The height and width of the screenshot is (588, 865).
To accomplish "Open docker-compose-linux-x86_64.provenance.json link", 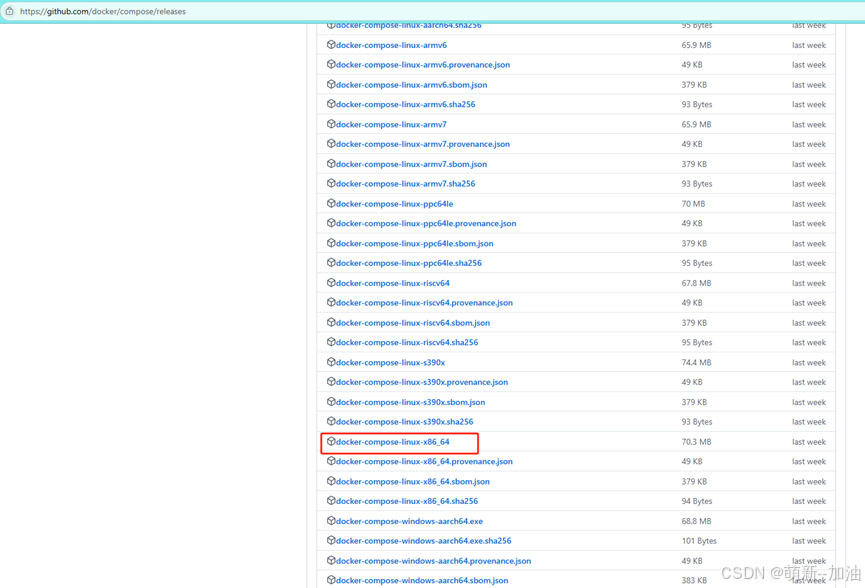I will click(424, 462).
